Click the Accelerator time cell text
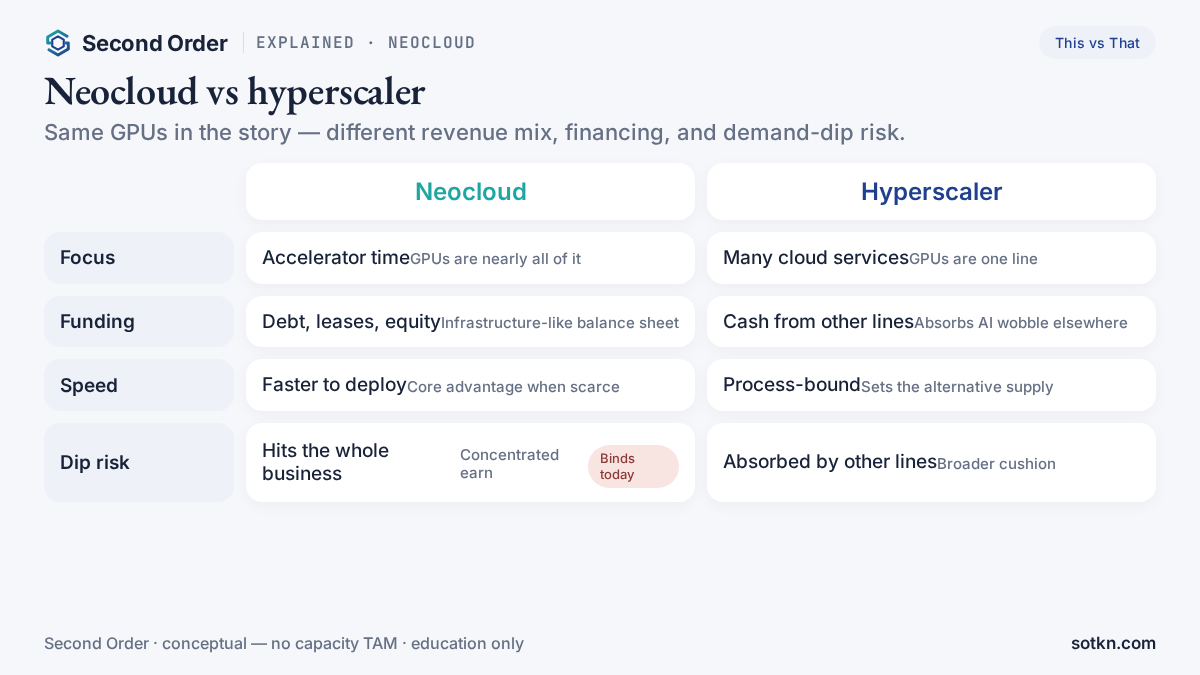The image size is (1200, 675). (336, 258)
